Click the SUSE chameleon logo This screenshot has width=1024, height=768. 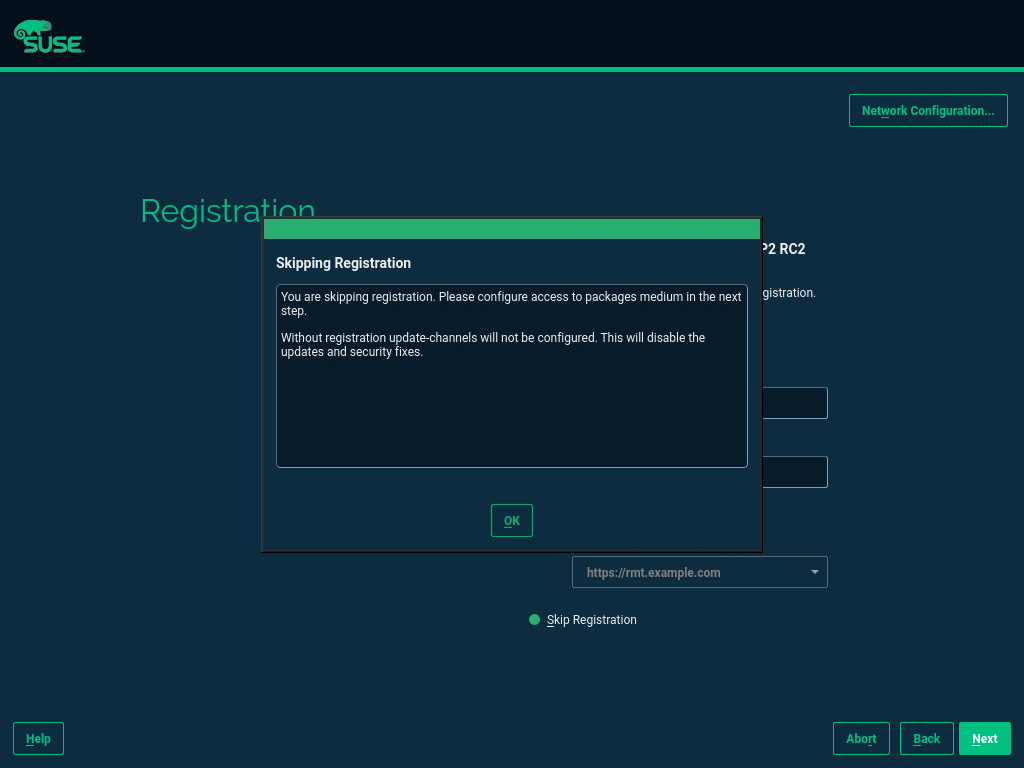(x=48, y=36)
